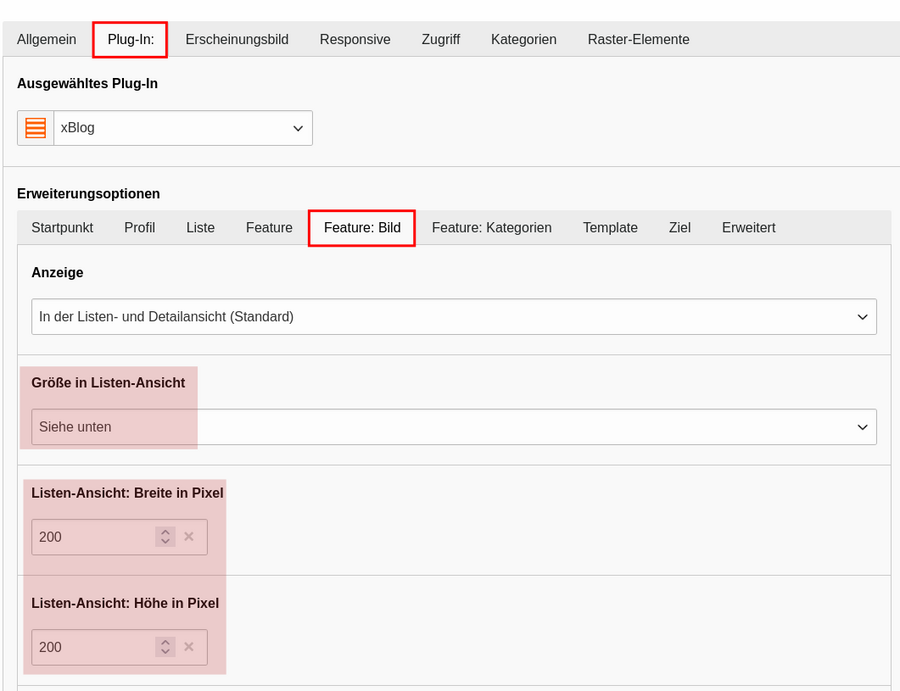Viewport: 900px width, 691px height.
Task: Open the Größe in Listen-Ansicht dropdown
Action: (x=454, y=426)
